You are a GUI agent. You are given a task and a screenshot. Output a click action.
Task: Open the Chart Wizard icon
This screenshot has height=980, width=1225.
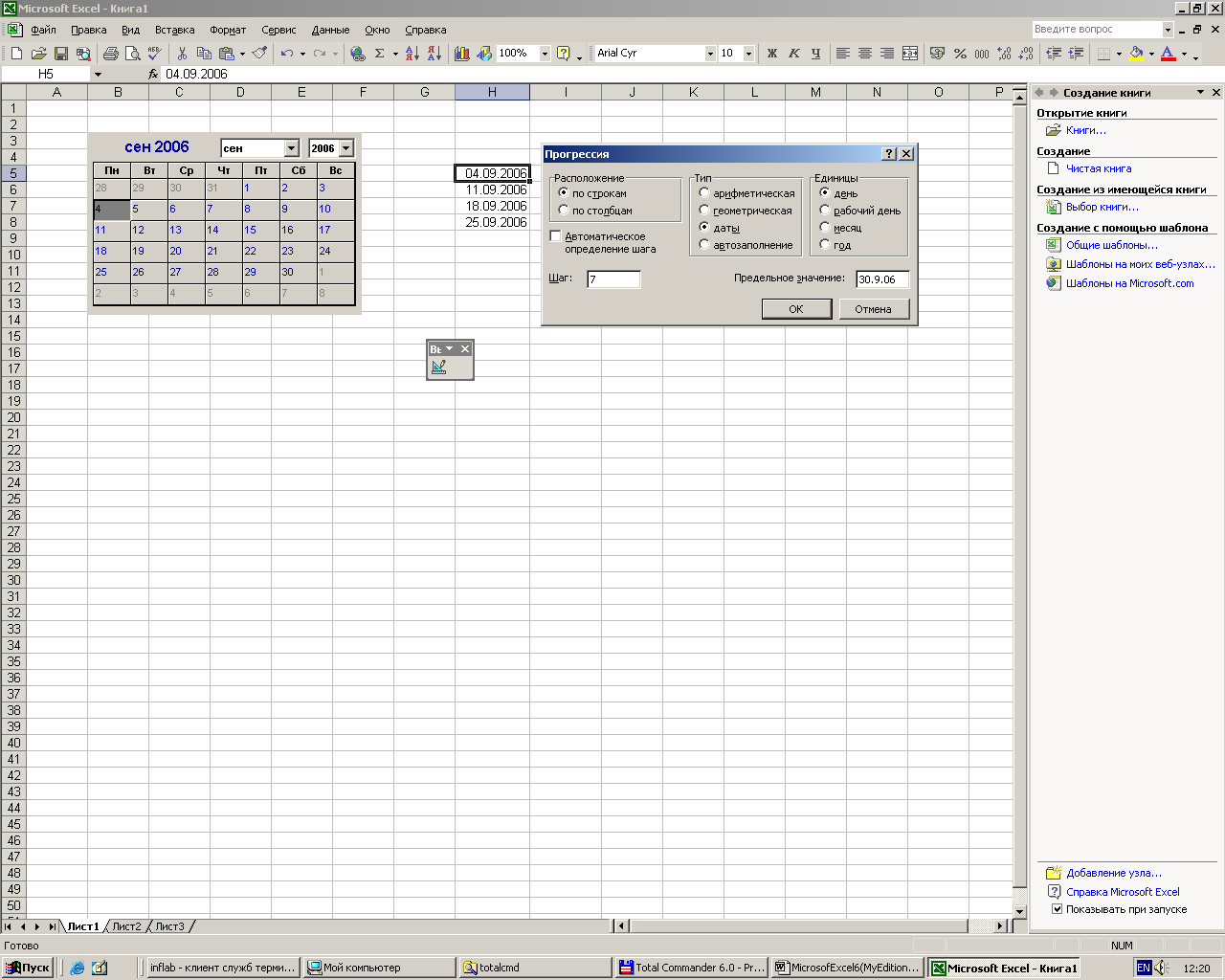462,54
